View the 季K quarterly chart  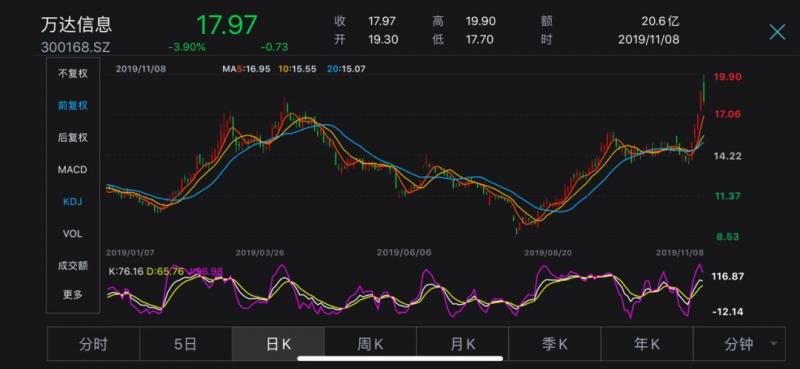click(x=555, y=345)
